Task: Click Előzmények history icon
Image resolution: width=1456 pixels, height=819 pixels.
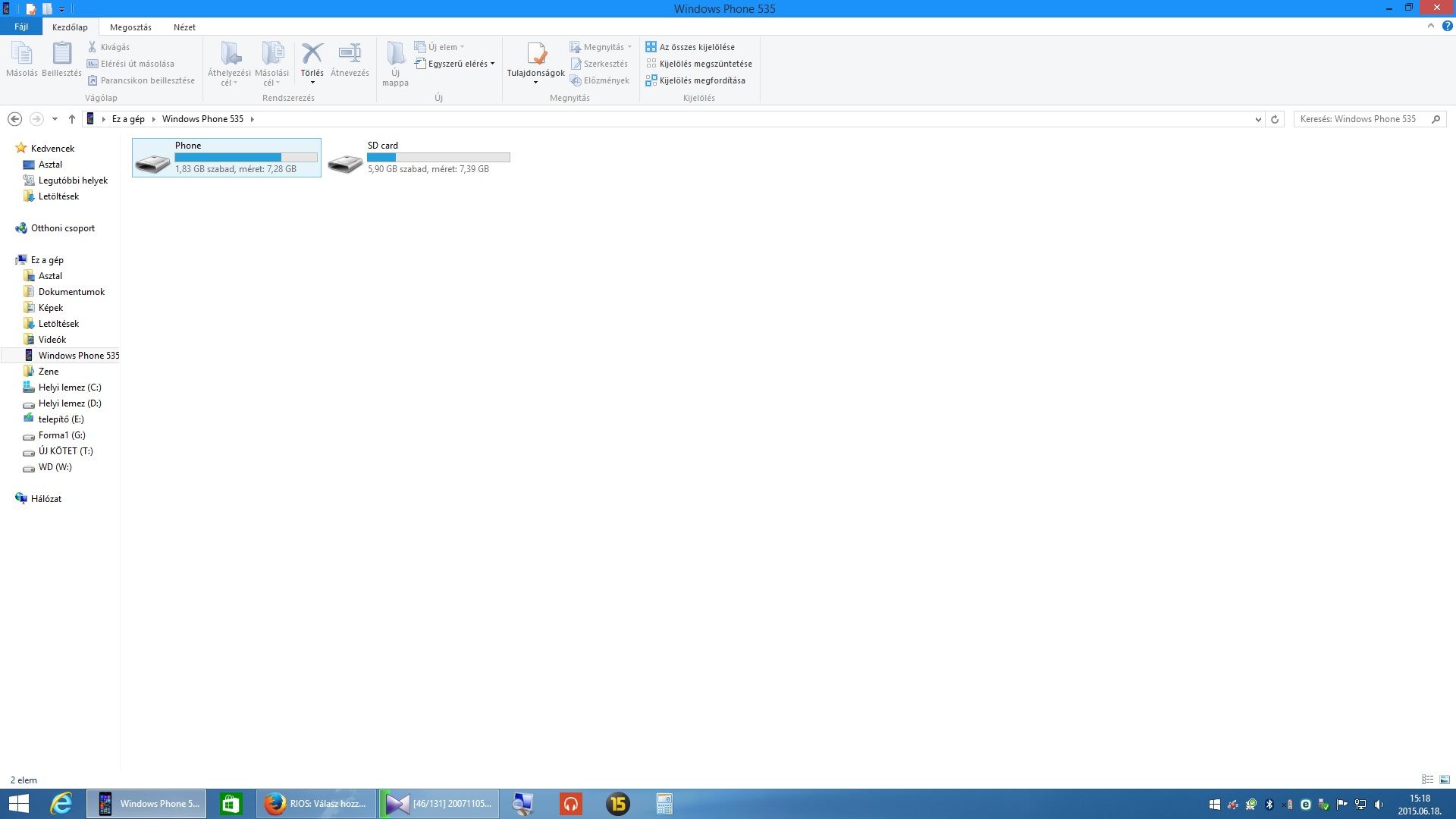Action: (576, 80)
